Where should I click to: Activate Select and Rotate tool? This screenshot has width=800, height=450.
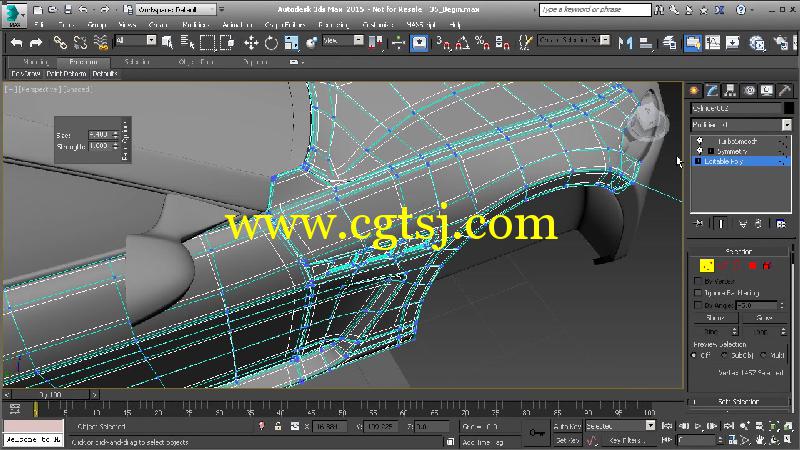[271, 43]
